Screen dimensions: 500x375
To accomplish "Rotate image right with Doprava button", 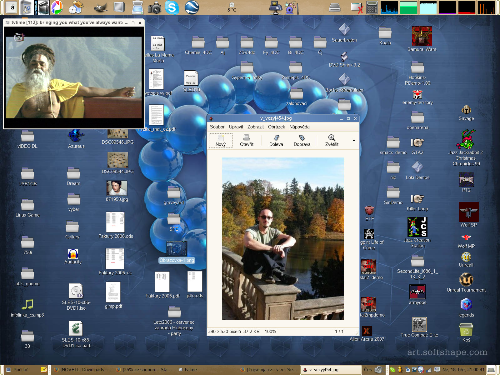I will coord(302,140).
